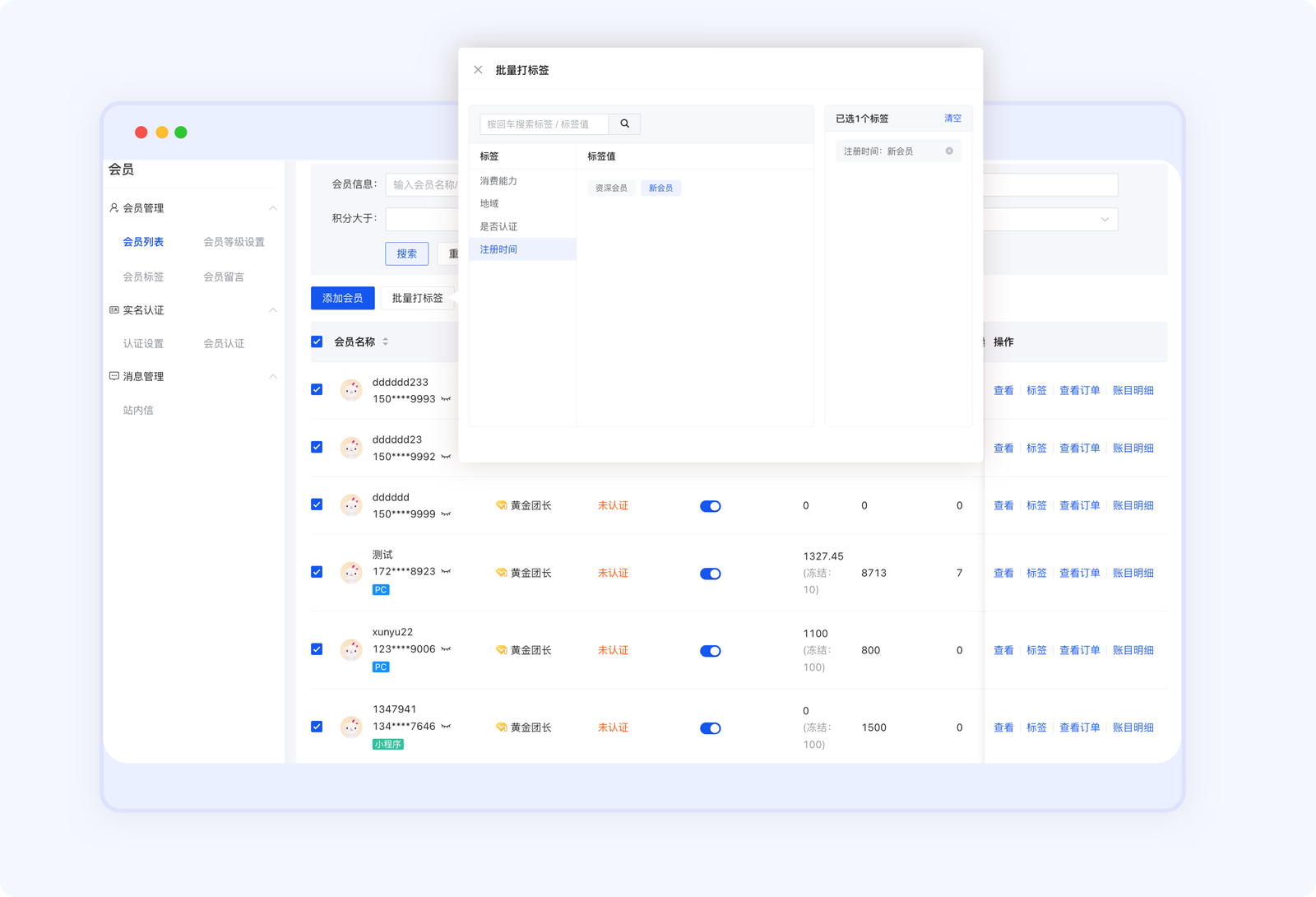Close the 批量打标签 dialog with X icon
This screenshot has height=897, width=1316.
(478, 70)
